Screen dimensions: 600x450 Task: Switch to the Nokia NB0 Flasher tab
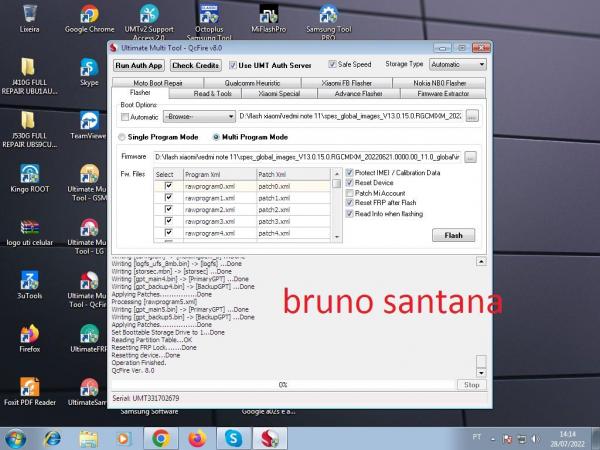pyautogui.click(x=439, y=83)
